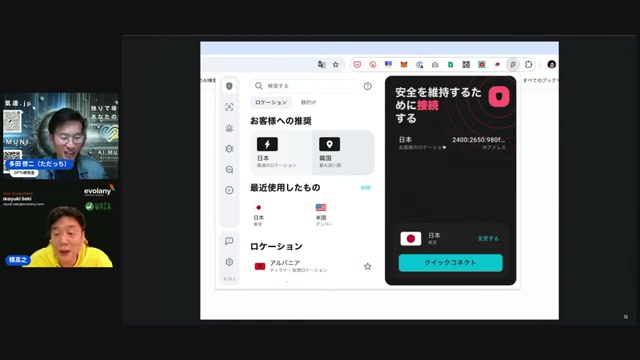Click the 2400:2650:980f IP address text
Viewport: 640px width, 360px height.
(x=478, y=140)
